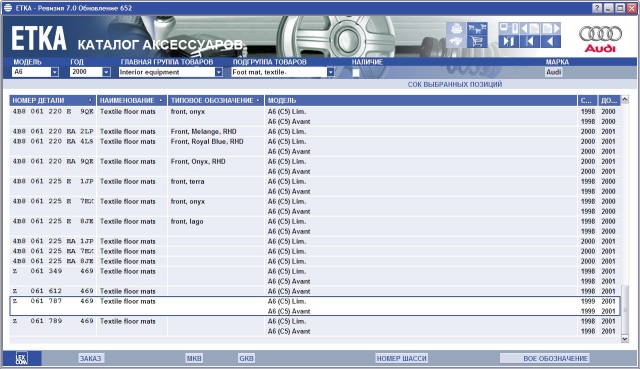The image size is (640, 369).
Task: Click the table's vertical scrollbar down arrow
Action: [x=624, y=338]
